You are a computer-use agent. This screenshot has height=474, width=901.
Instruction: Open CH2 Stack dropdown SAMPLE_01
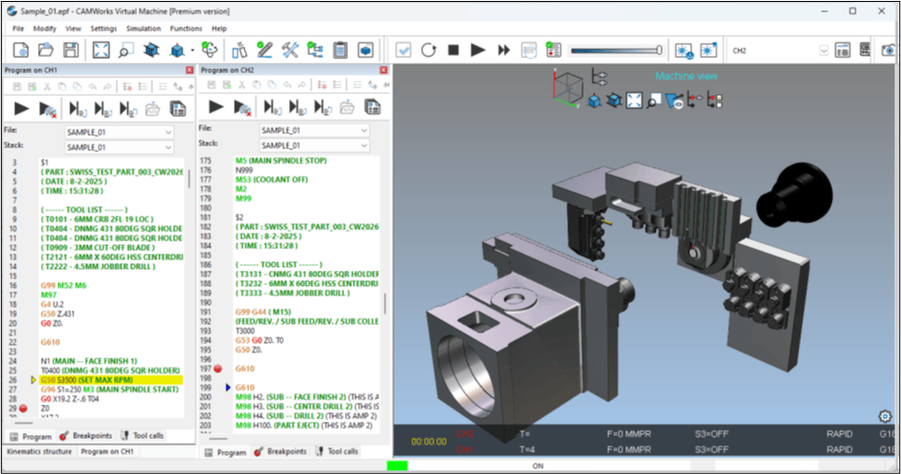[314, 145]
